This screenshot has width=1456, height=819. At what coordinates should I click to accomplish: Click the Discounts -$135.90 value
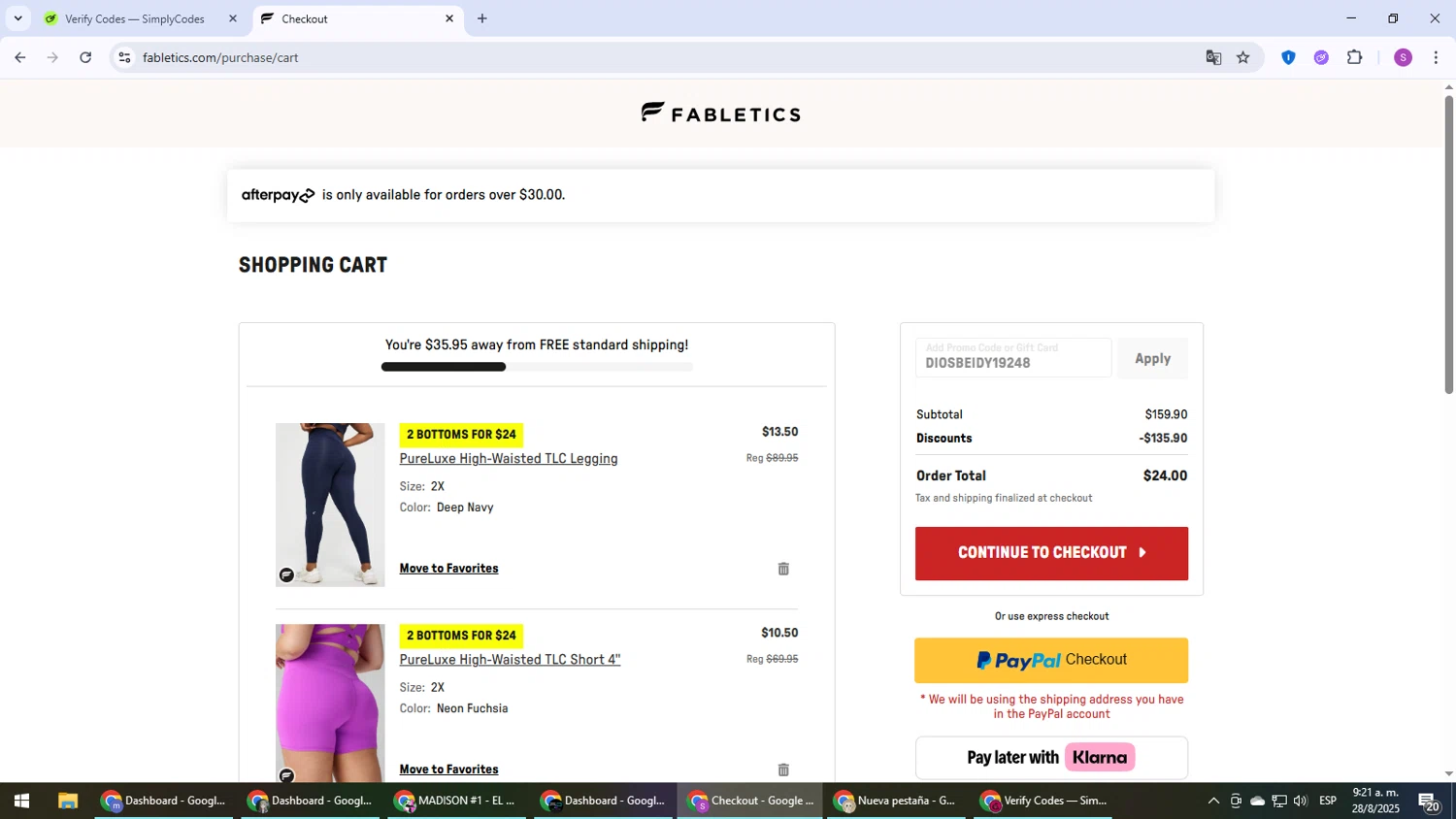click(1163, 438)
